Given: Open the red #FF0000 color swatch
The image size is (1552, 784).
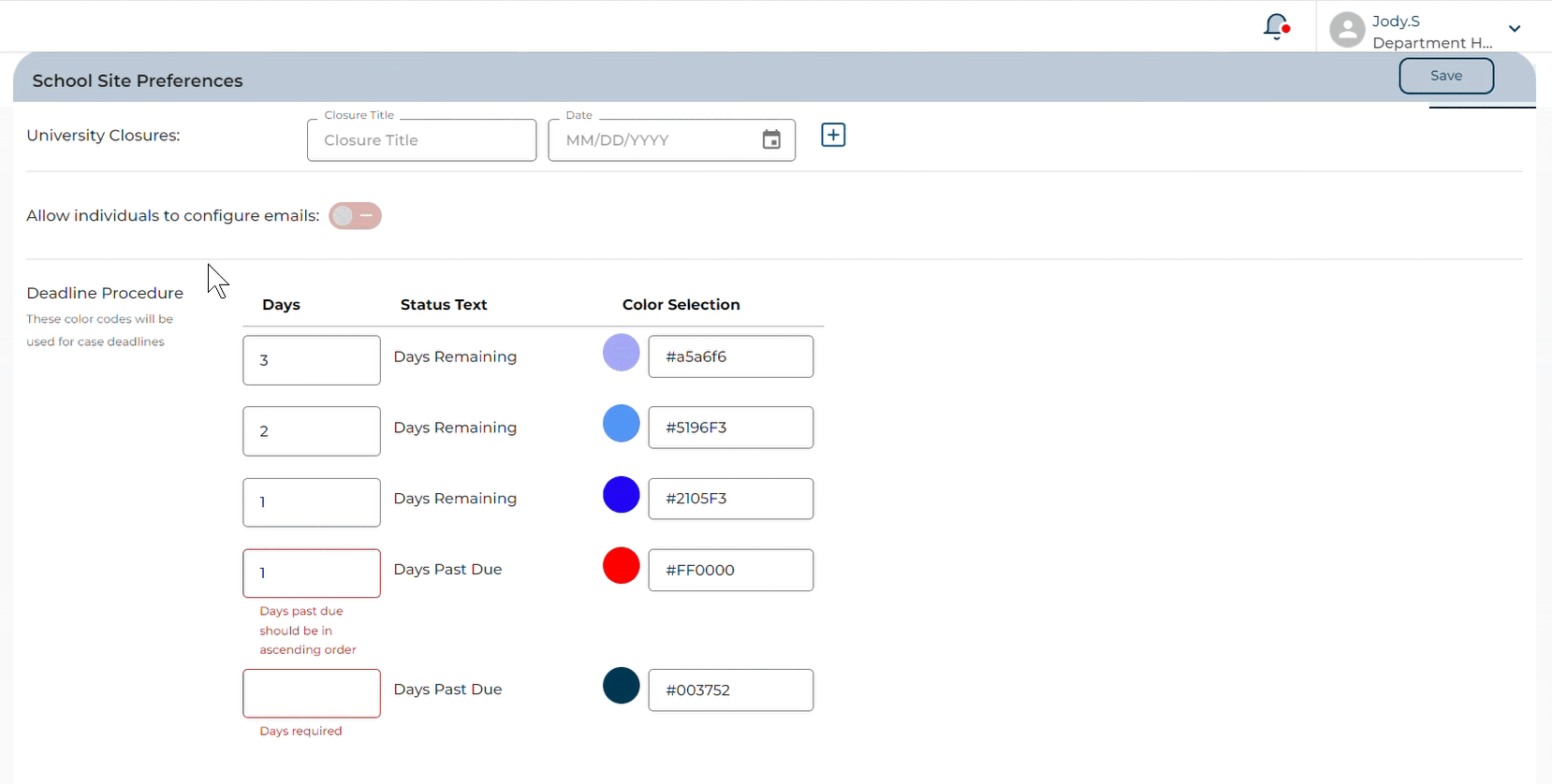Looking at the screenshot, I should coord(622,566).
